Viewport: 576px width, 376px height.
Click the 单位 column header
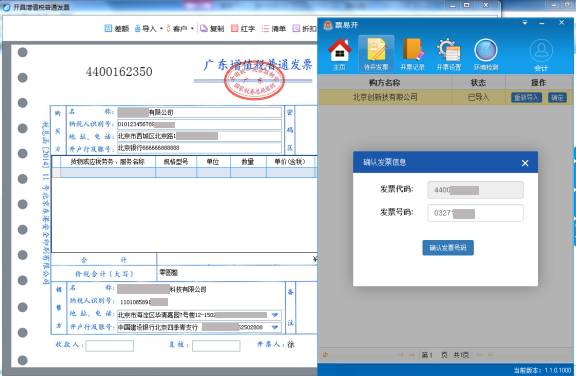(x=213, y=162)
